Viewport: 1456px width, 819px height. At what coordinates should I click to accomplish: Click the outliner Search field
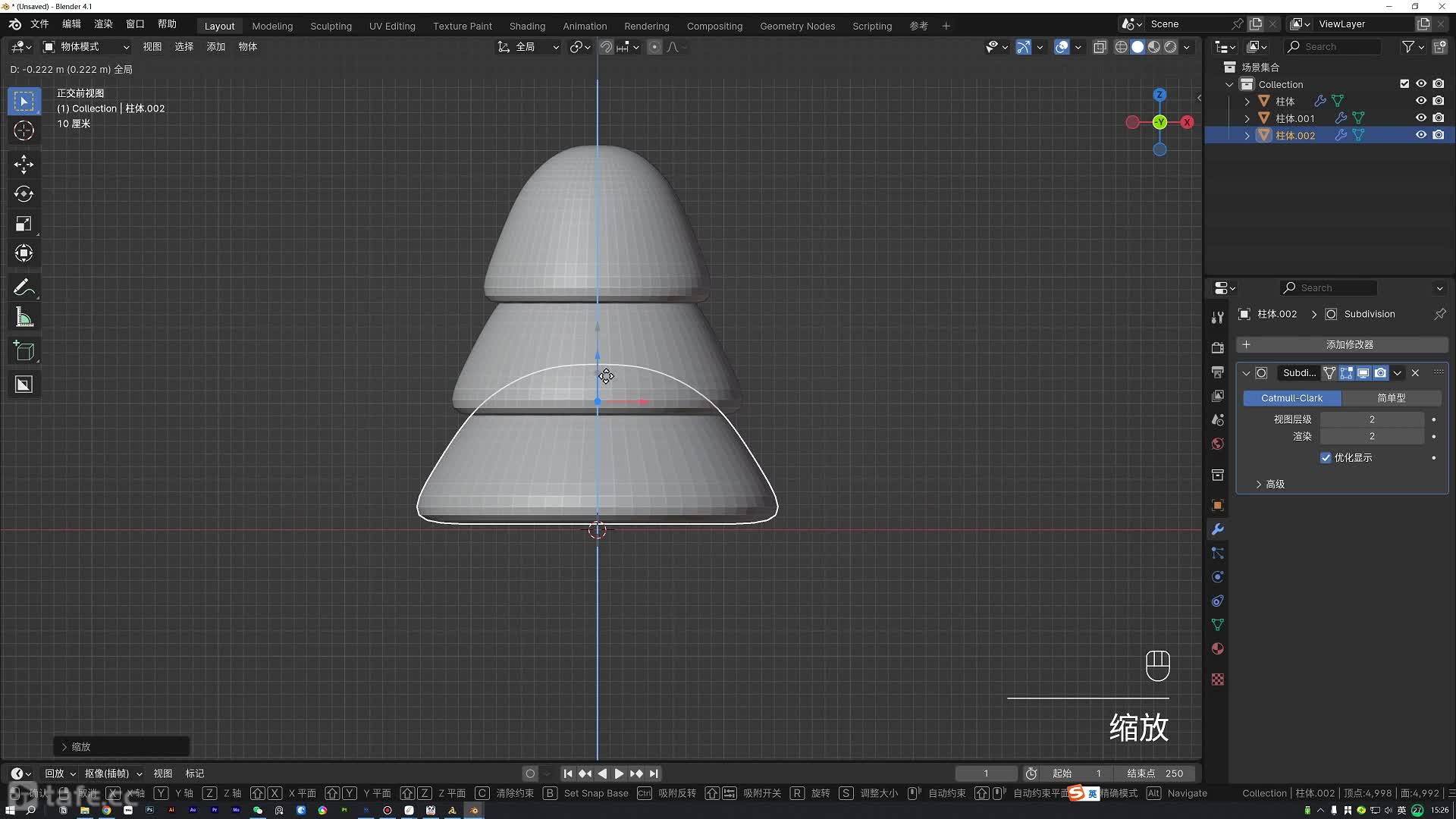[x=1333, y=47]
